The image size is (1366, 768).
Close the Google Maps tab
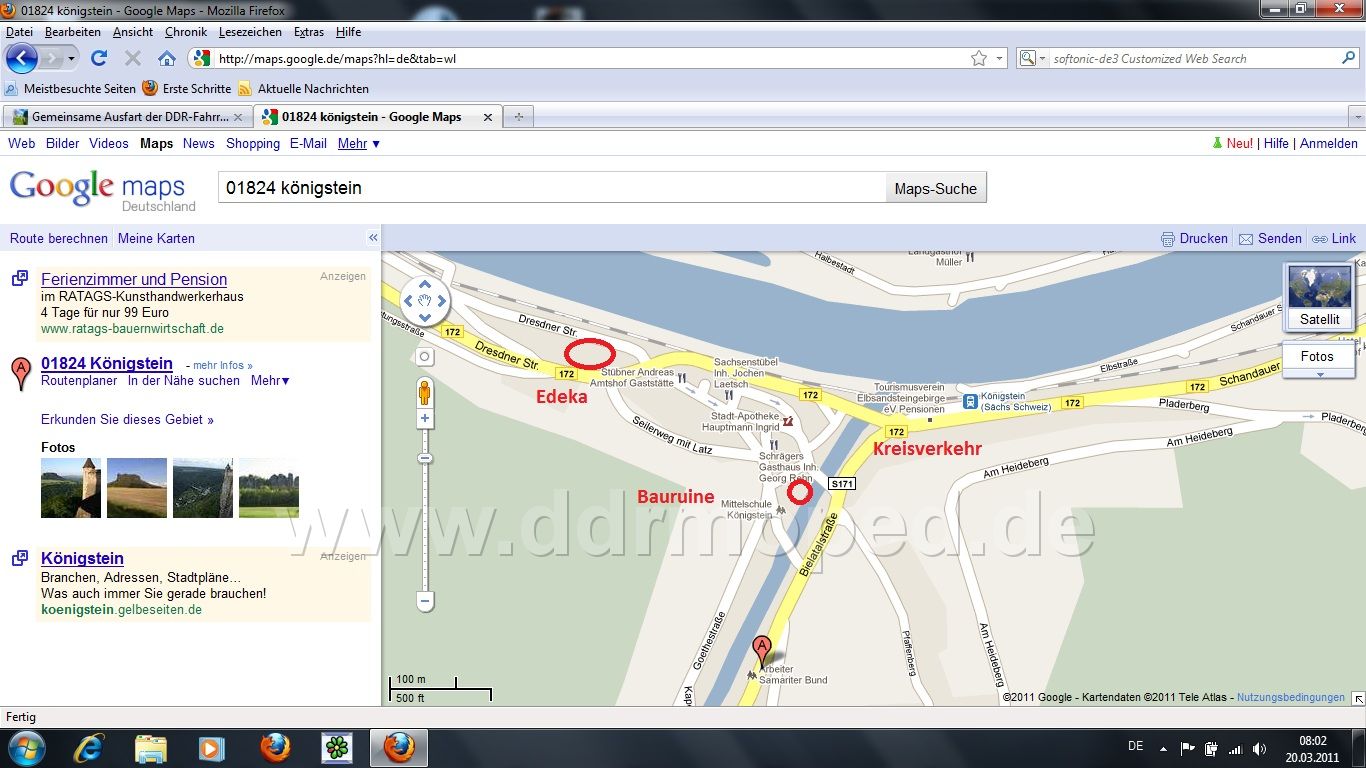click(x=488, y=117)
